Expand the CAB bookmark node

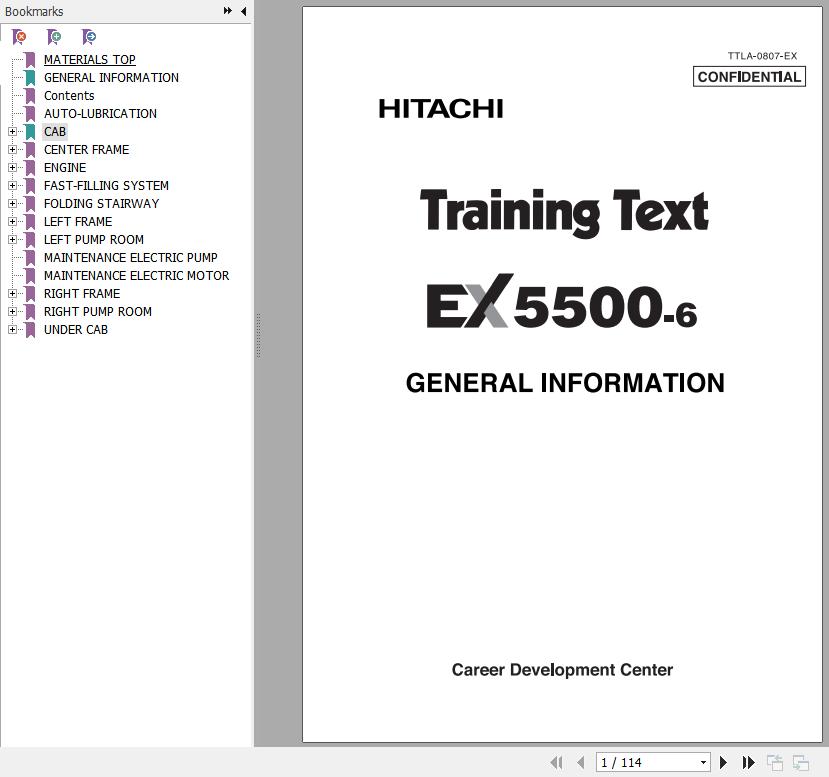coord(12,132)
